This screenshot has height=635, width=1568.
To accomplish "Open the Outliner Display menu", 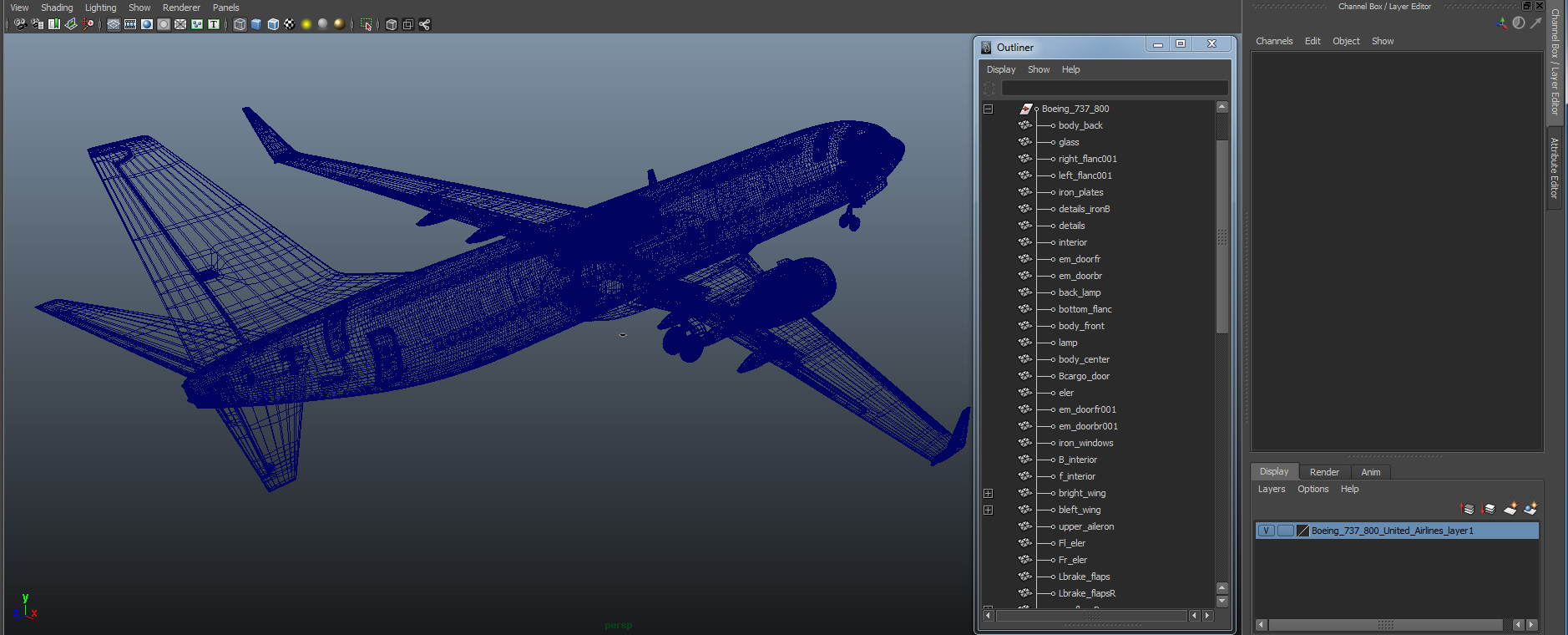I will tap(1001, 69).
